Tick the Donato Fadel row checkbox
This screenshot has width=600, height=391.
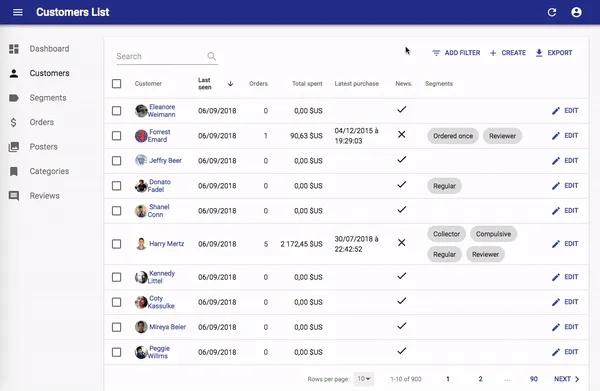pos(116,186)
